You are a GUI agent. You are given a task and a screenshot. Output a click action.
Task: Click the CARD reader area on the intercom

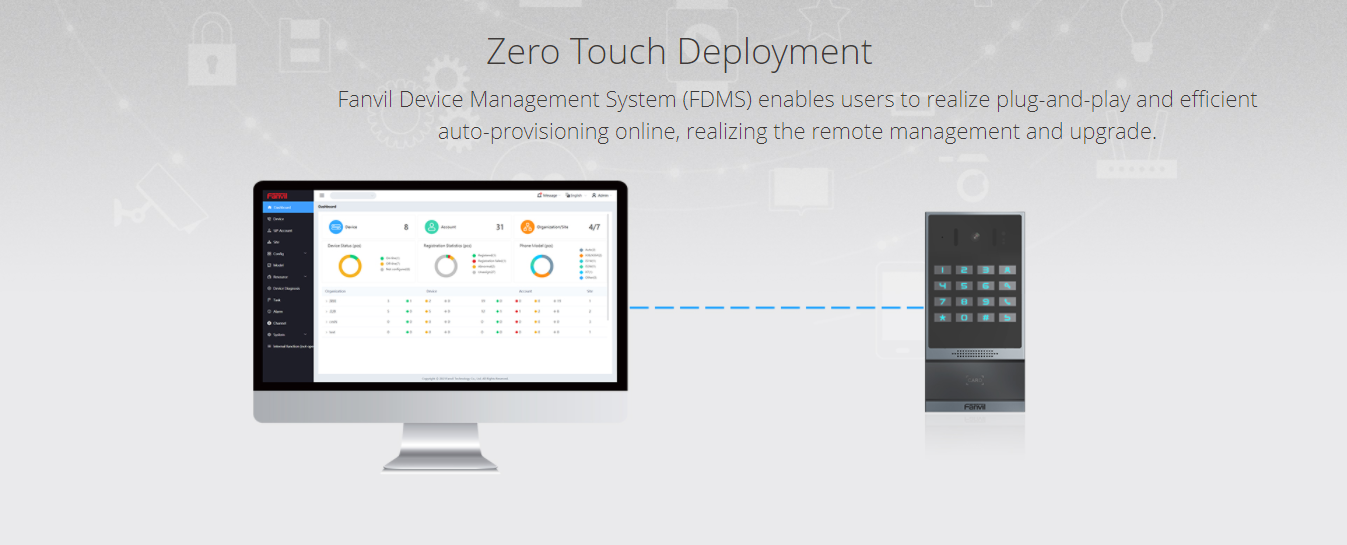pos(975,380)
